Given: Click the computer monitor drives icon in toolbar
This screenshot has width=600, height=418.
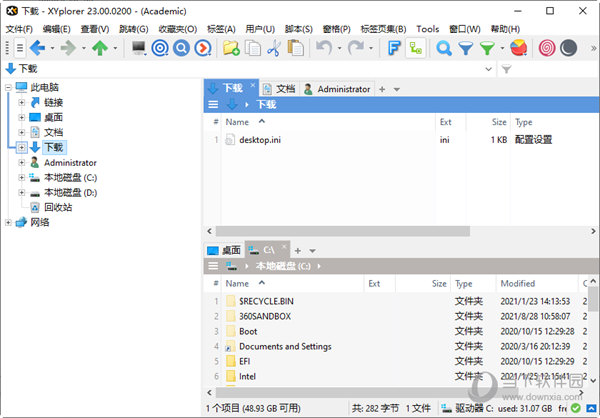Looking at the screenshot, I should (139, 48).
